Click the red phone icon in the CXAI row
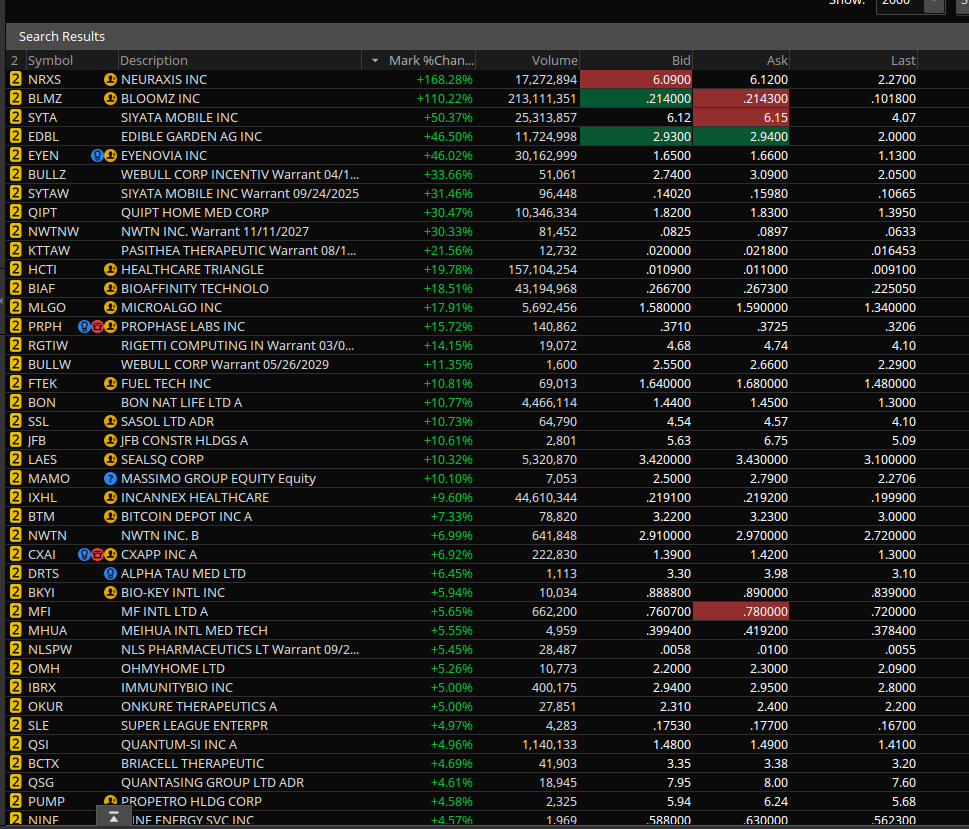The image size is (969, 829). (x=97, y=555)
